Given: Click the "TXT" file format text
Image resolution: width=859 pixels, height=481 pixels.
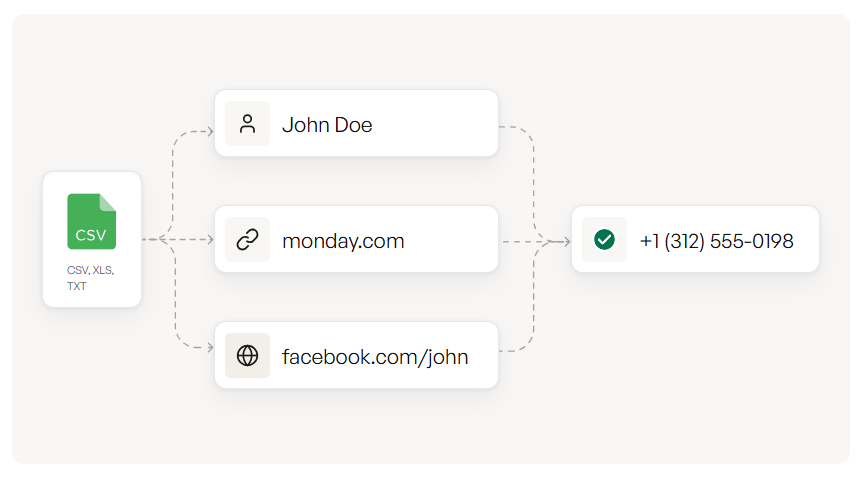Looking at the screenshot, I should point(77,286).
